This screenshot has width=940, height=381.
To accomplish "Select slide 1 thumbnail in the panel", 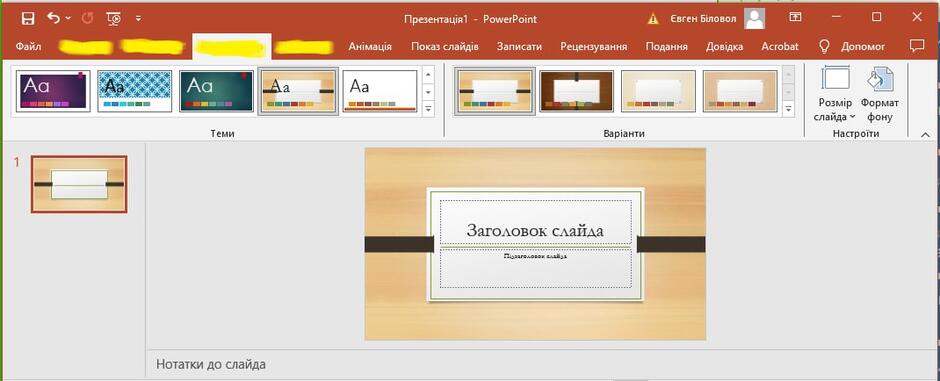I will pyautogui.click(x=79, y=185).
